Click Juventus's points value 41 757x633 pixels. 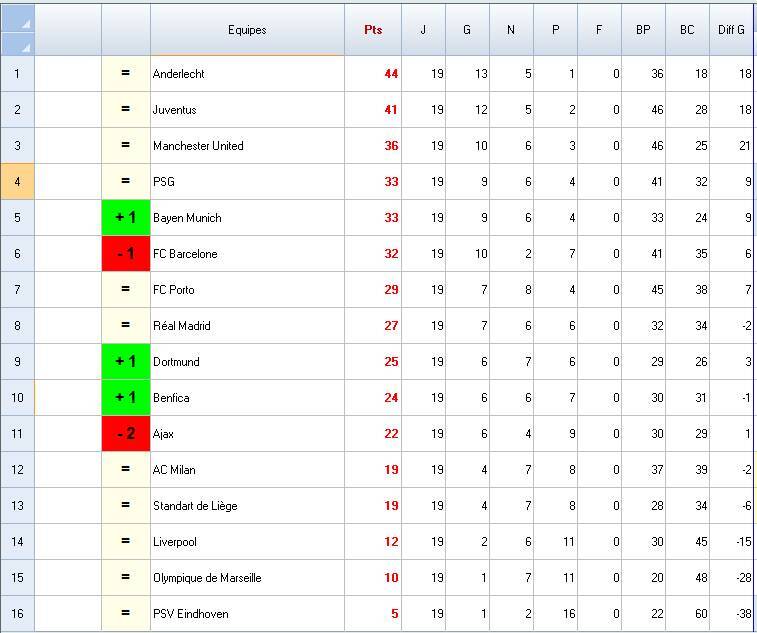click(x=391, y=110)
